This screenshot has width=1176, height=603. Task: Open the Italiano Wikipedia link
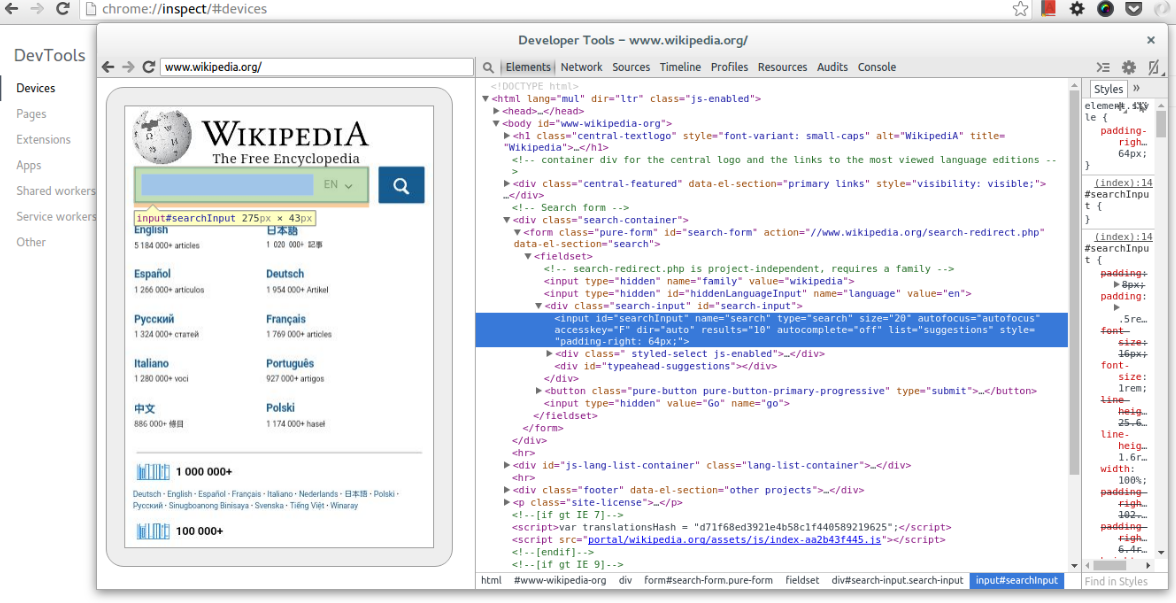pos(152,363)
